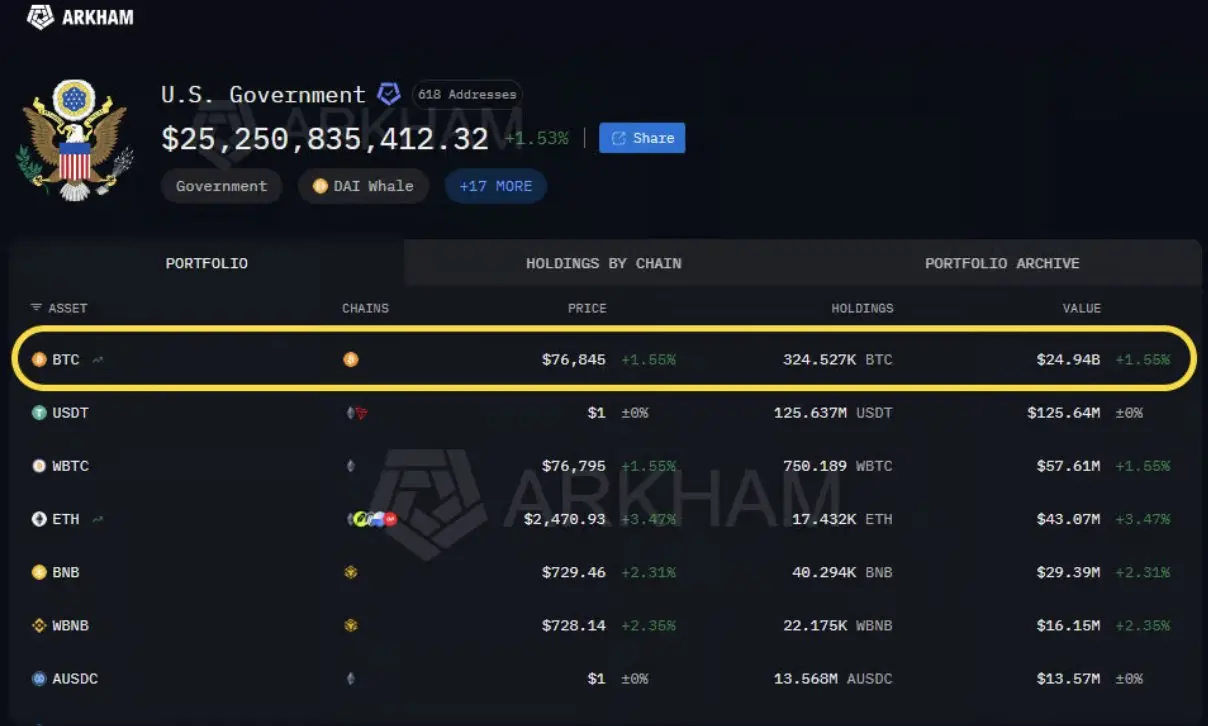
Task: Click the Ethereum chain icon in WBTC row
Action: tap(350, 466)
